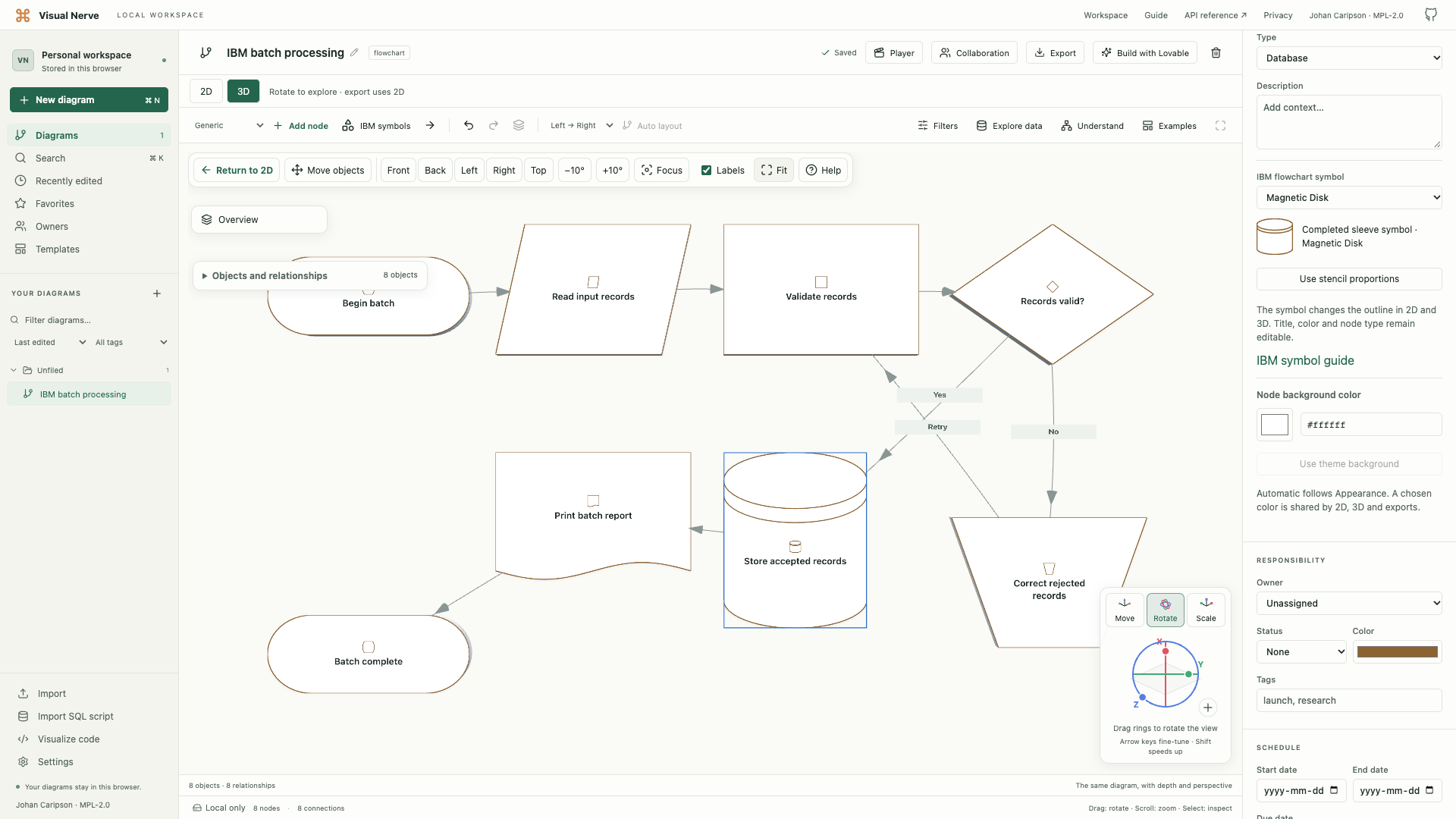Open the Generic style dropdown
The width and height of the screenshot is (1456, 819).
tap(227, 126)
